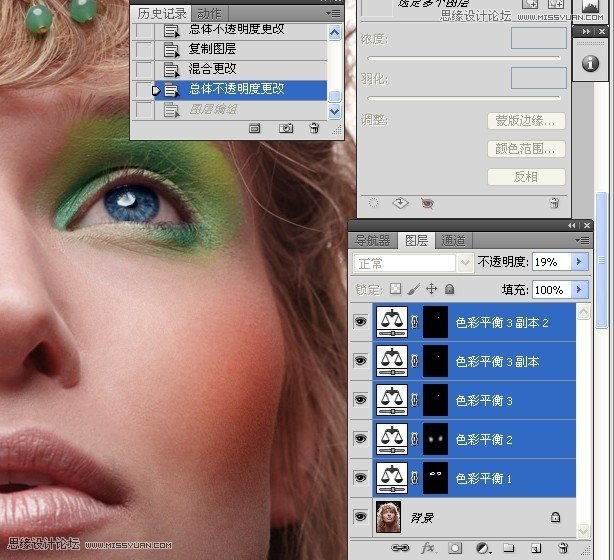Create new adjustment layer icon
The height and width of the screenshot is (560, 614).
[482, 548]
